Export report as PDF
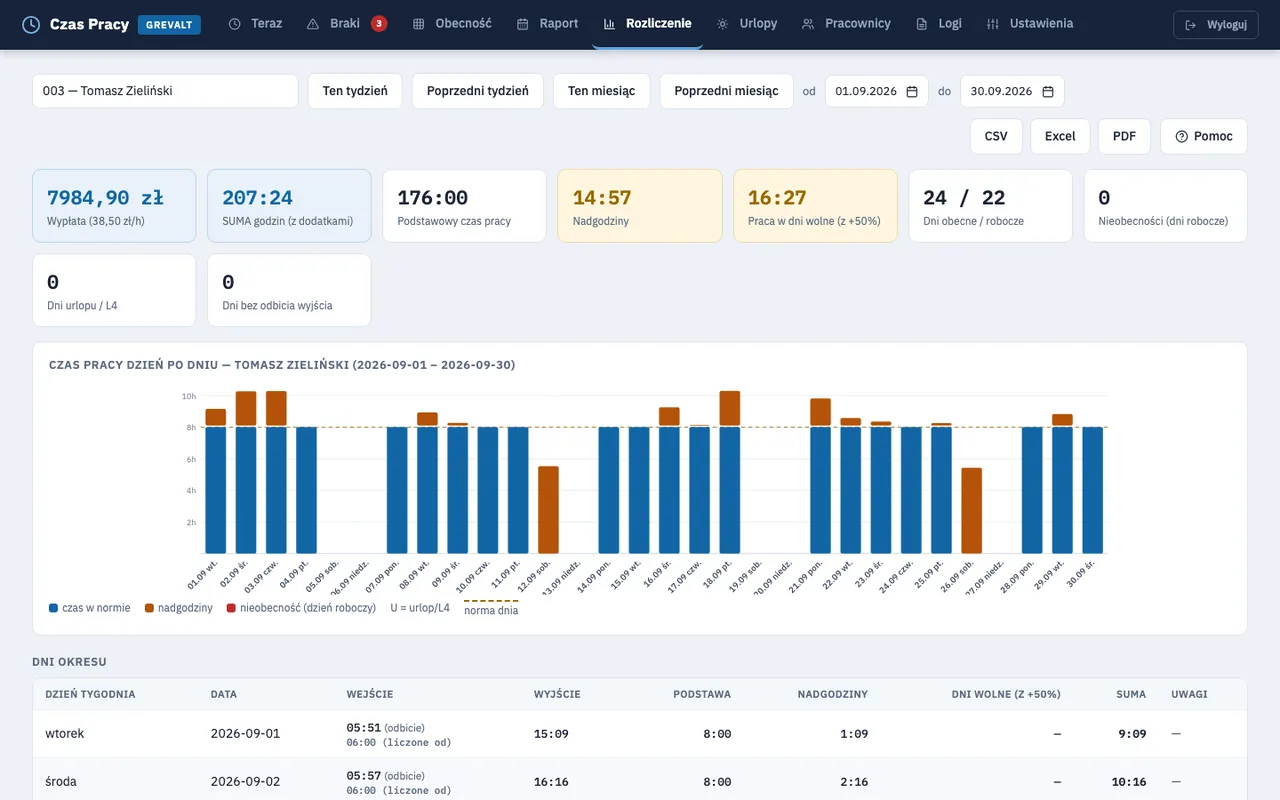1280x800 pixels. 1125,136
